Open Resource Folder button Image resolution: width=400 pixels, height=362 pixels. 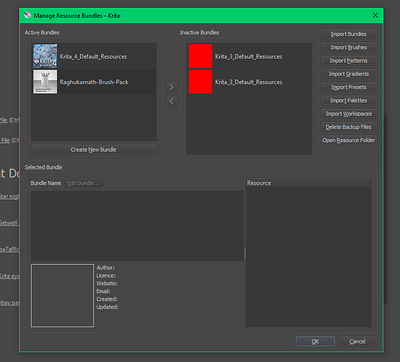click(x=349, y=140)
